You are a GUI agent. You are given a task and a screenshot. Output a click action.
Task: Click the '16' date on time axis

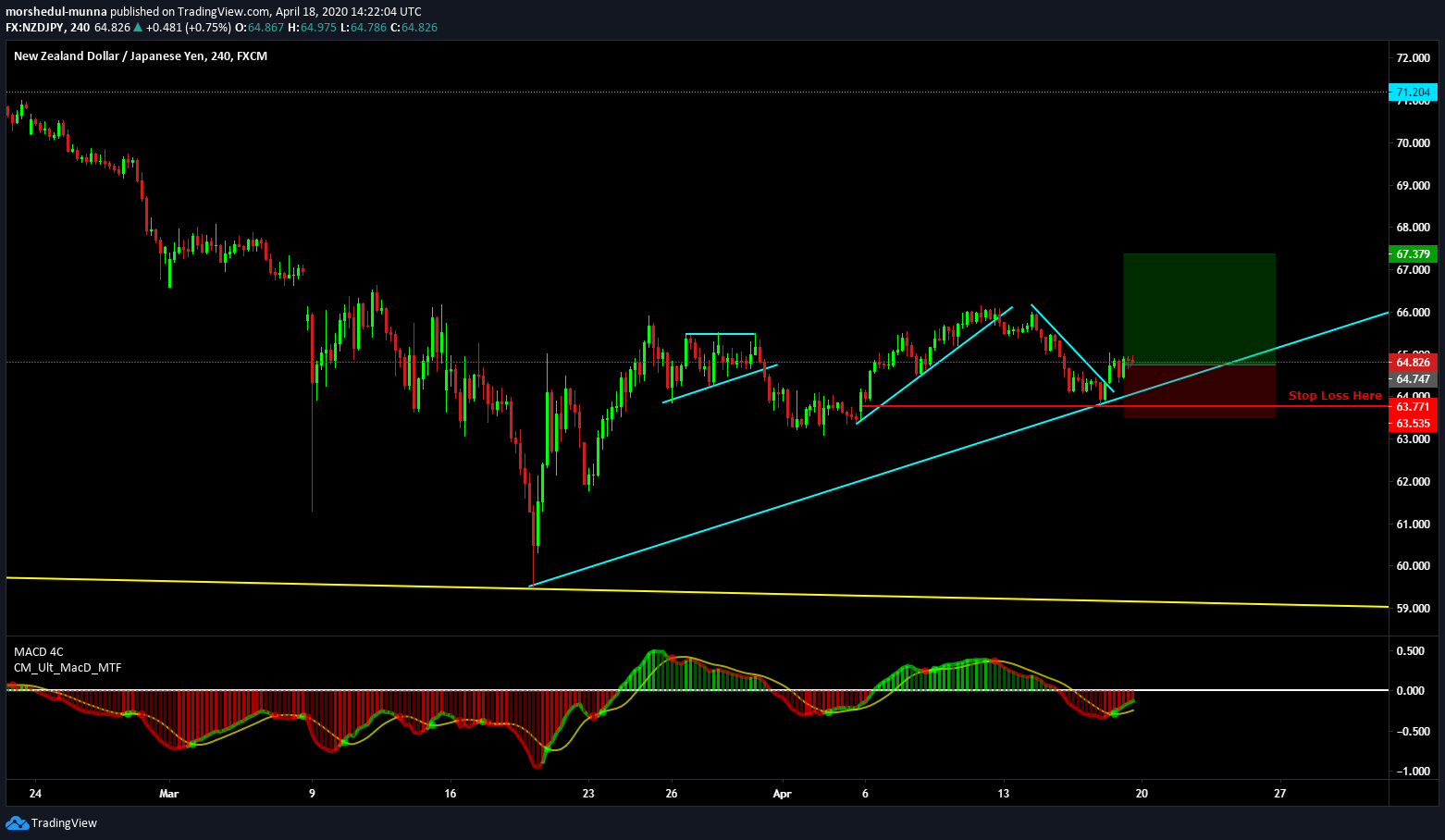click(450, 794)
